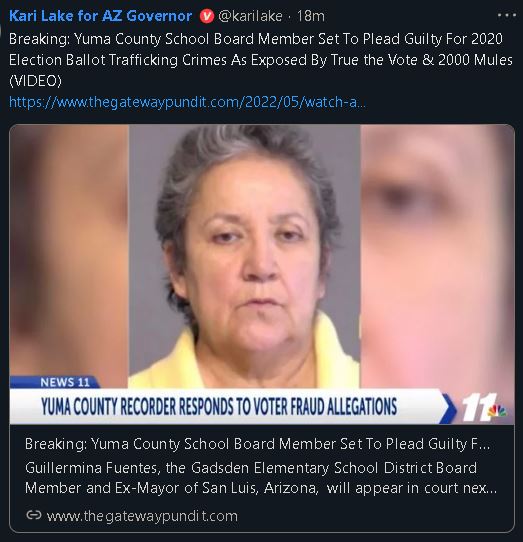523x542 pixels.
Task: Click the red verified badge icon
Action: (x=207, y=16)
